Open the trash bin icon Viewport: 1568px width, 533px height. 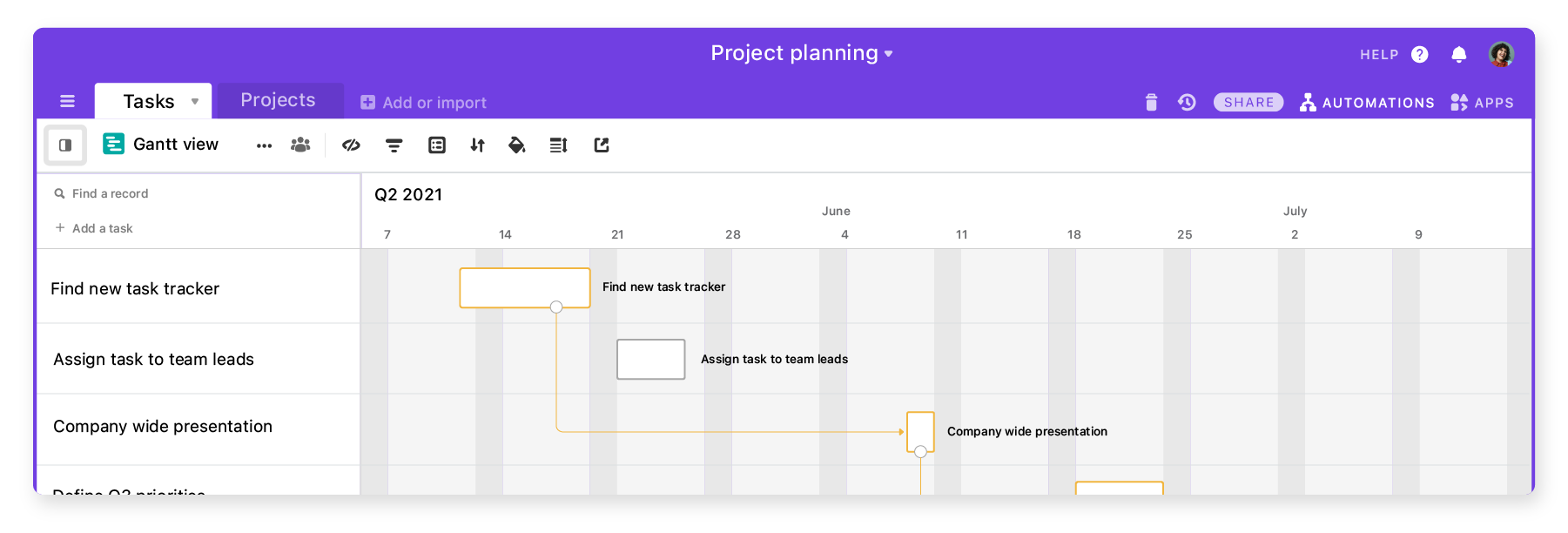1151,102
